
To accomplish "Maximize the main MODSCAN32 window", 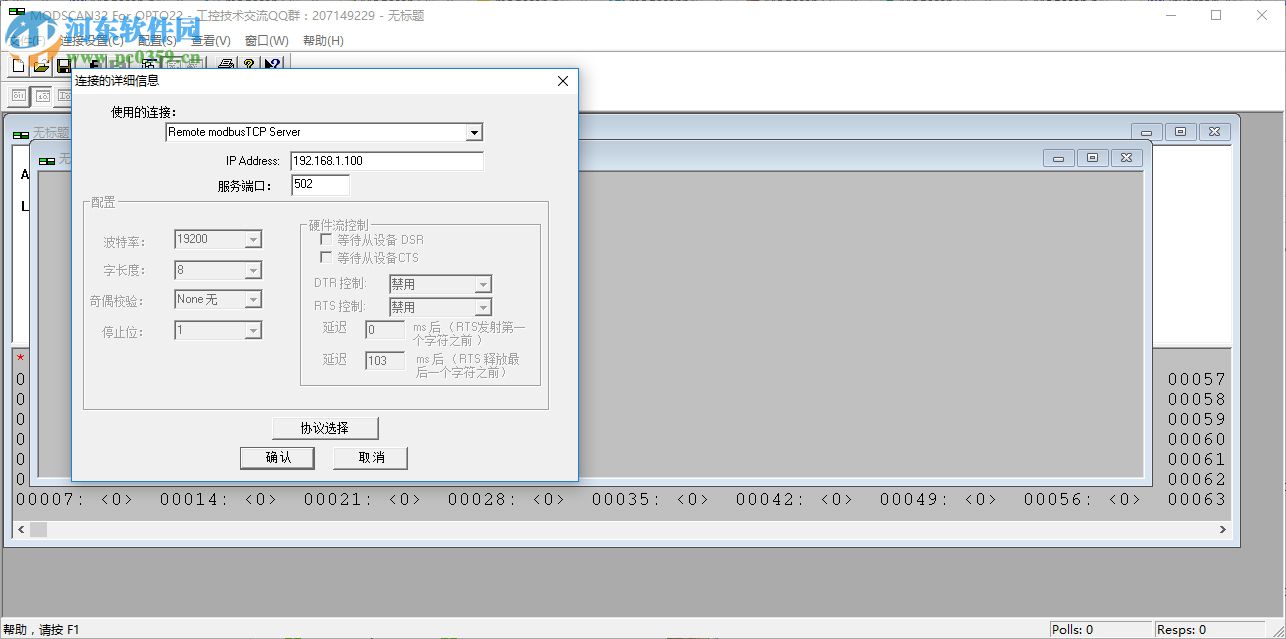I will (x=1216, y=15).
